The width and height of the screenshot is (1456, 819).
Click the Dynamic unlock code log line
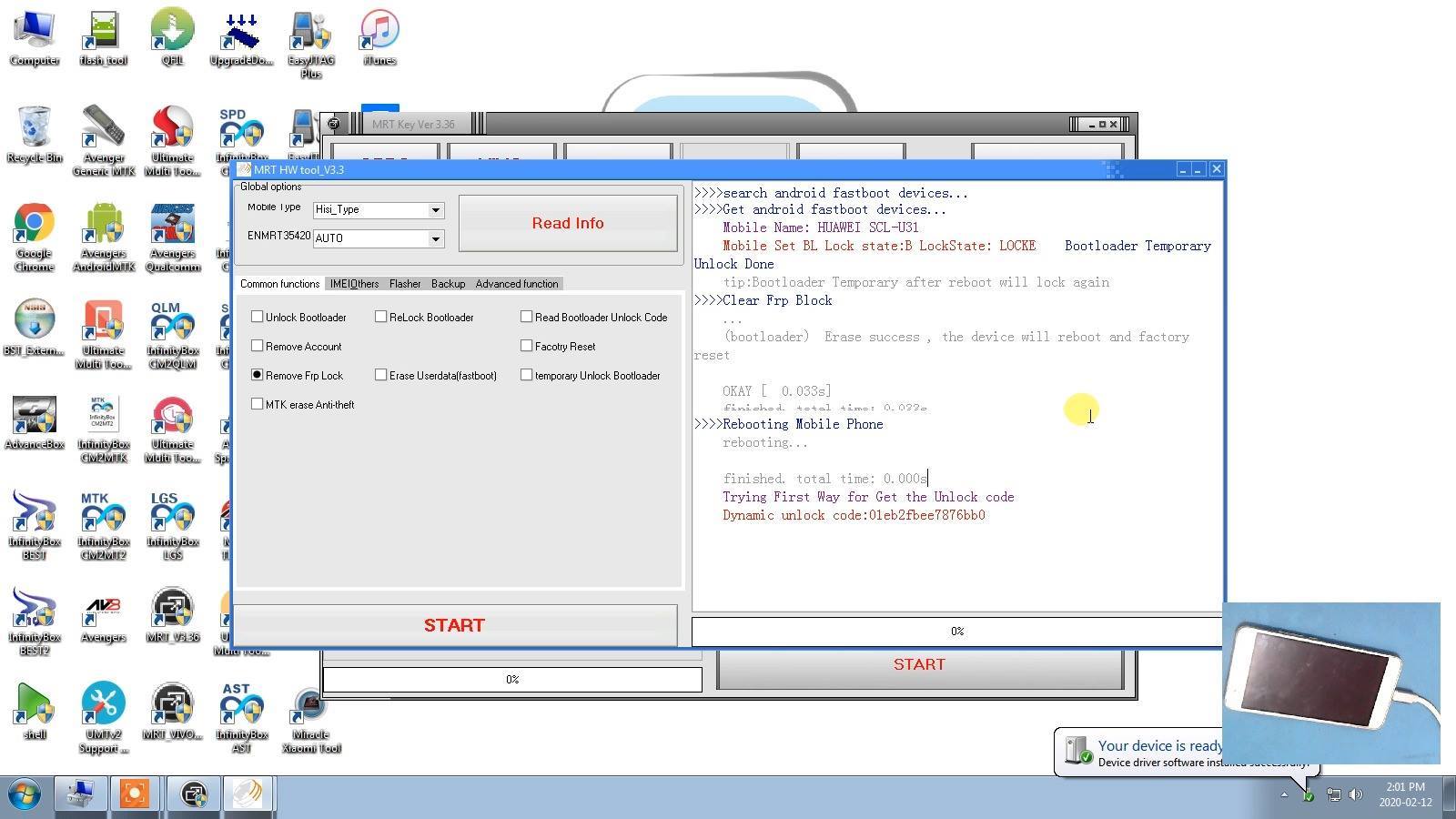(x=854, y=515)
